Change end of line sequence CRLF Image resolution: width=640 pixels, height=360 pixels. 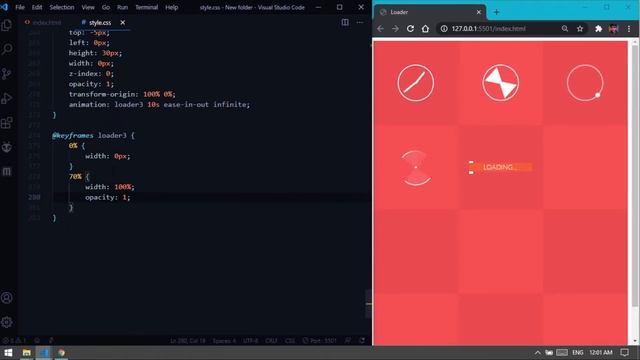tap(271, 340)
